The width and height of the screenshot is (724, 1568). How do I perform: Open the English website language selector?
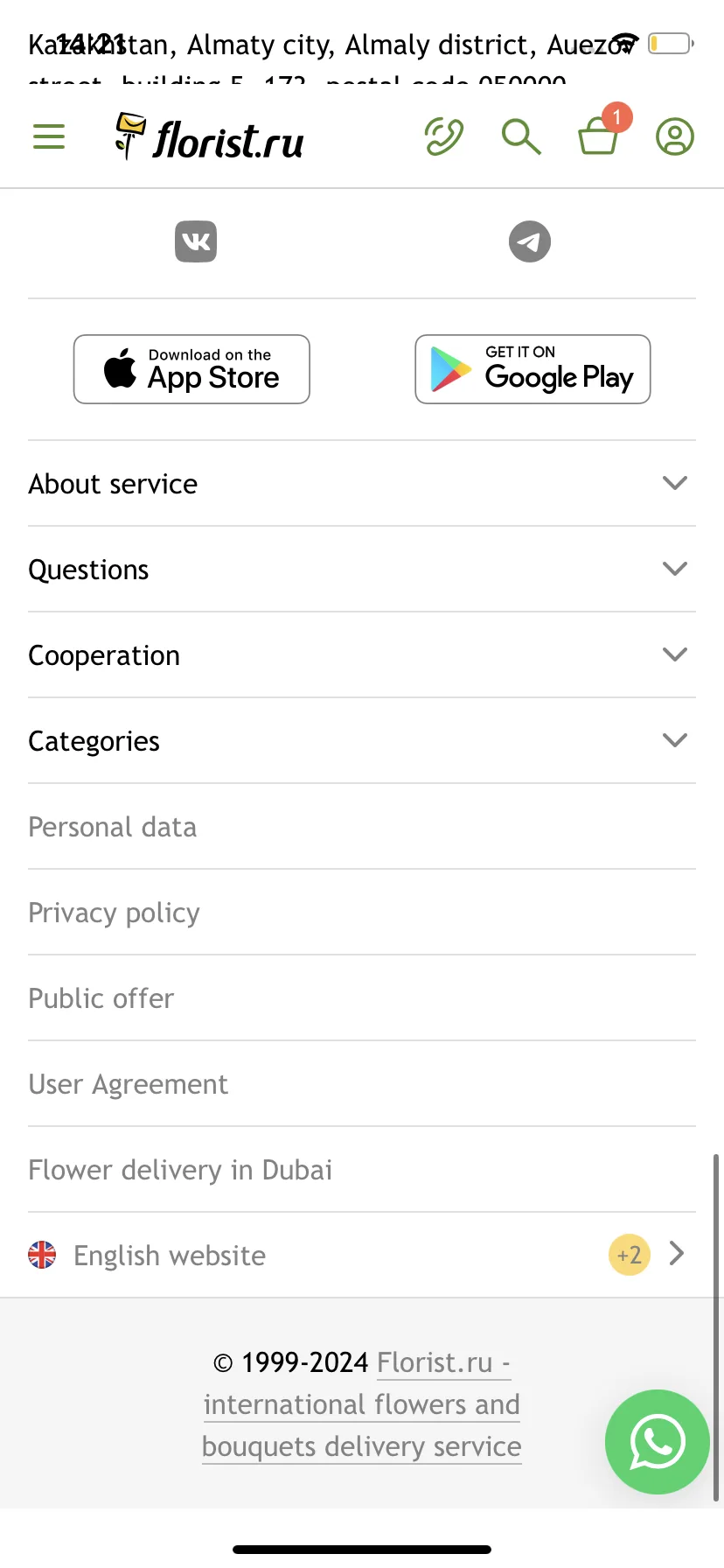pos(362,1256)
